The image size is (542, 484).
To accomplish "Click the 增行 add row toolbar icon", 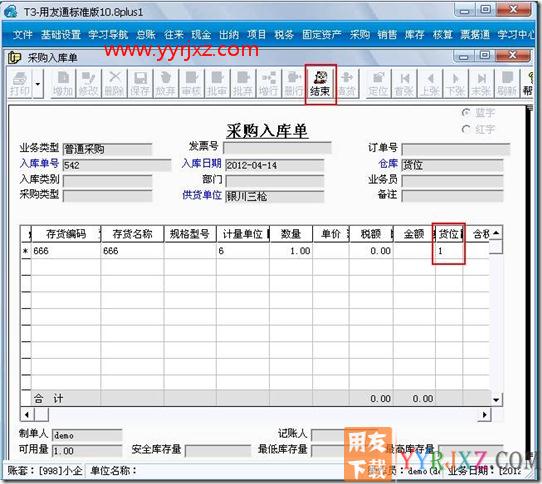I will point(268,84).
